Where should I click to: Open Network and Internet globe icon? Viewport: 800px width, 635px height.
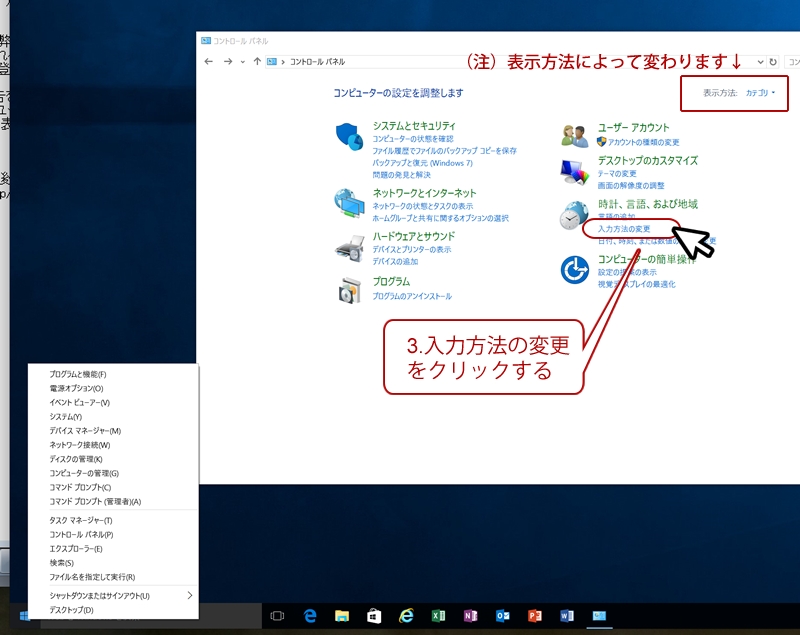tap(349, 203)
